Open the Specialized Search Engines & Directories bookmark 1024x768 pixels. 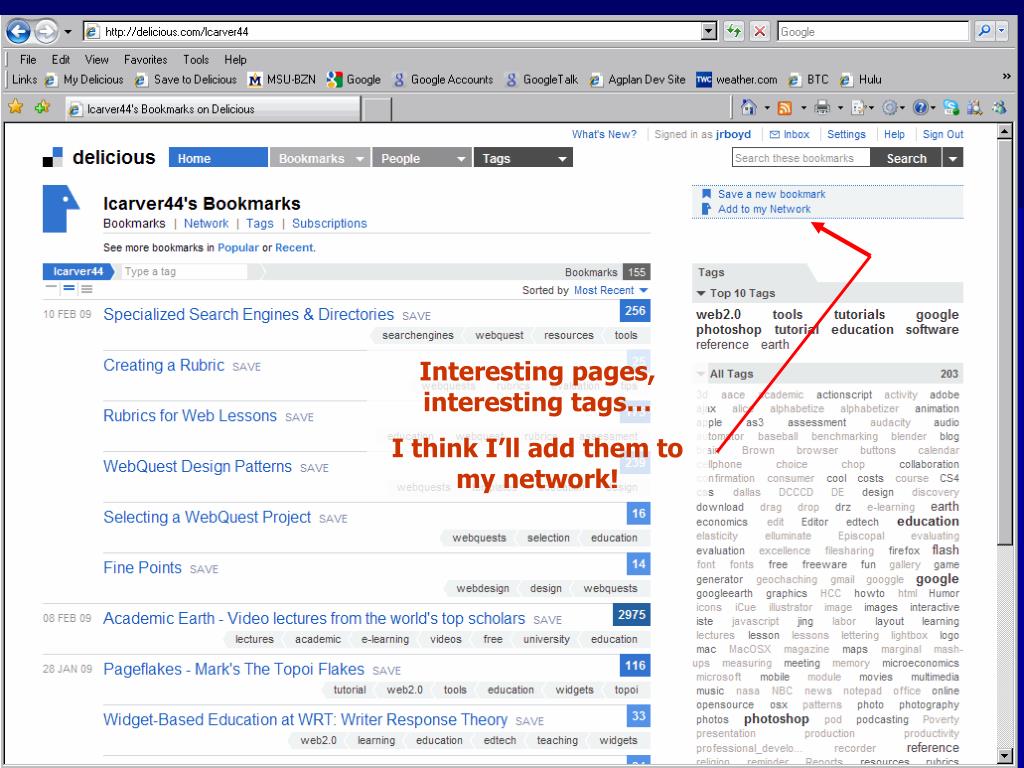pos(248,314)
